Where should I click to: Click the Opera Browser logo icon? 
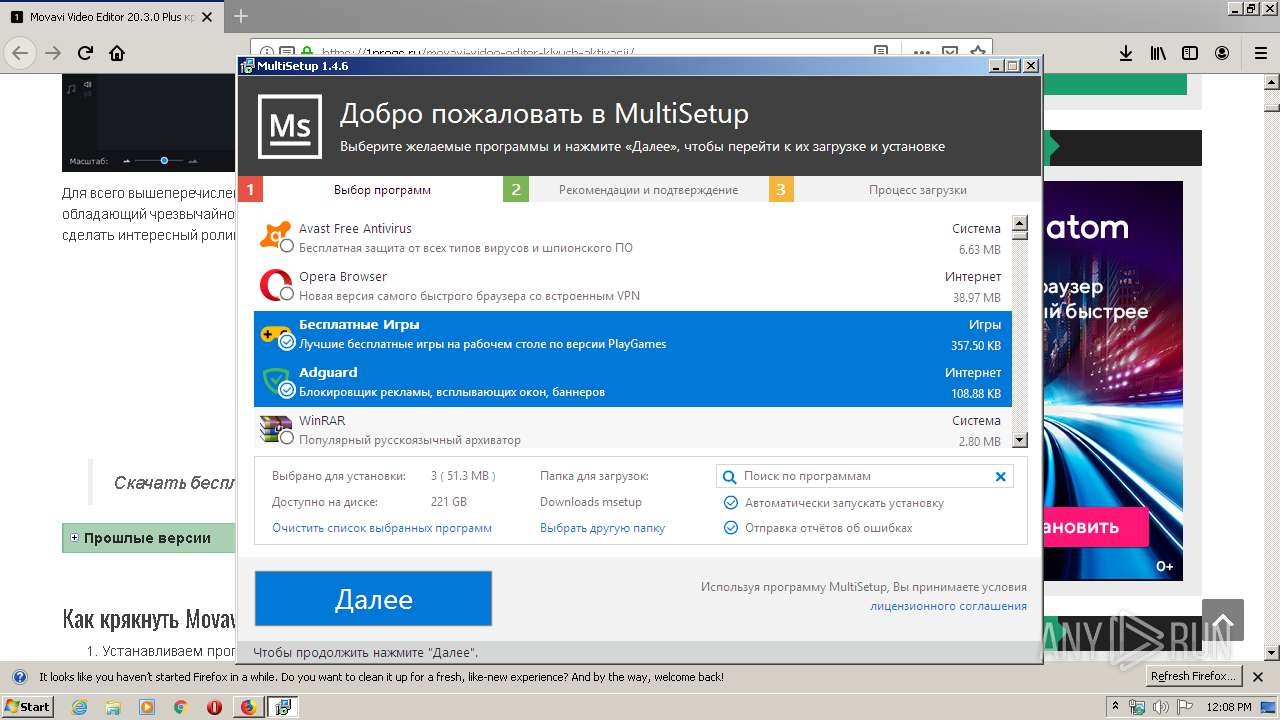point(275,285)
